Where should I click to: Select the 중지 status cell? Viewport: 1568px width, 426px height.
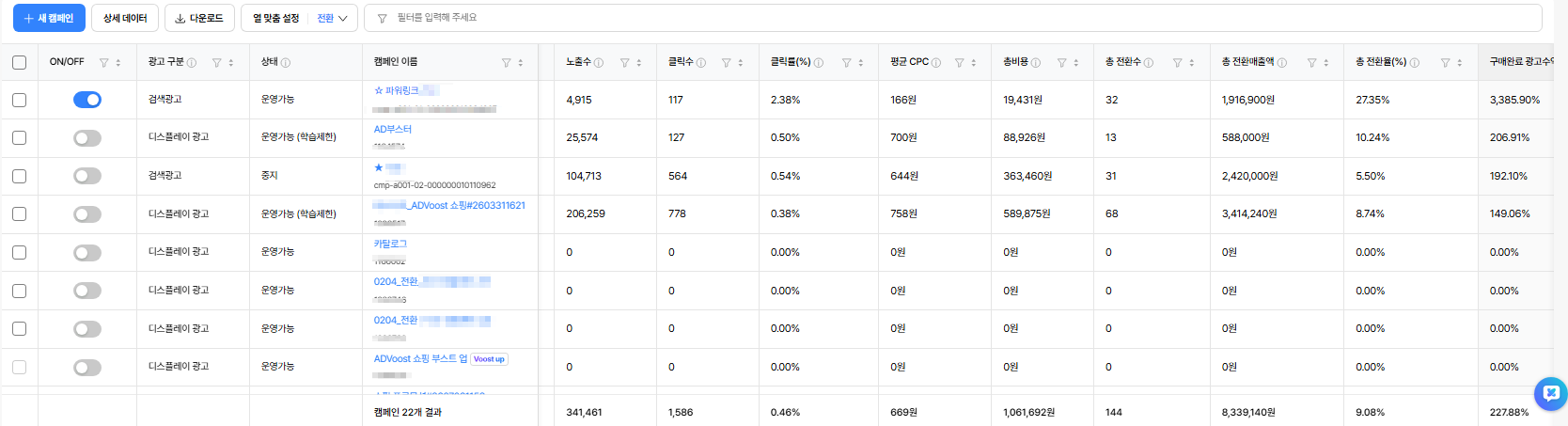click(x=270, y=176)
